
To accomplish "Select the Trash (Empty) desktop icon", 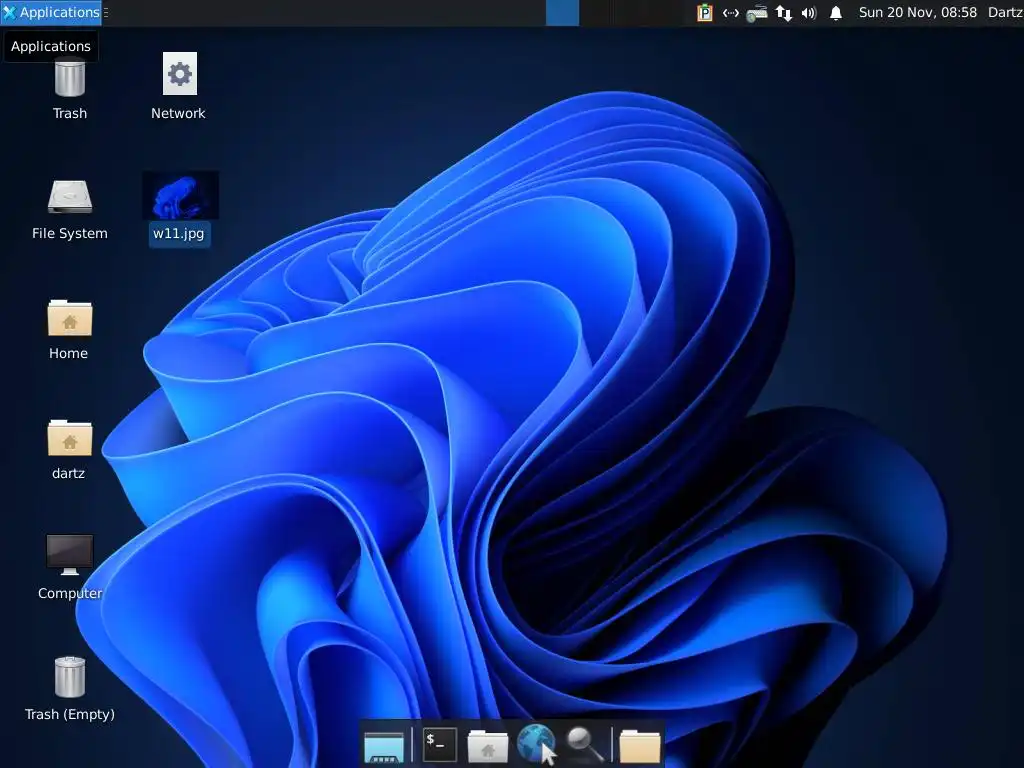I will (x=70, y=677).
